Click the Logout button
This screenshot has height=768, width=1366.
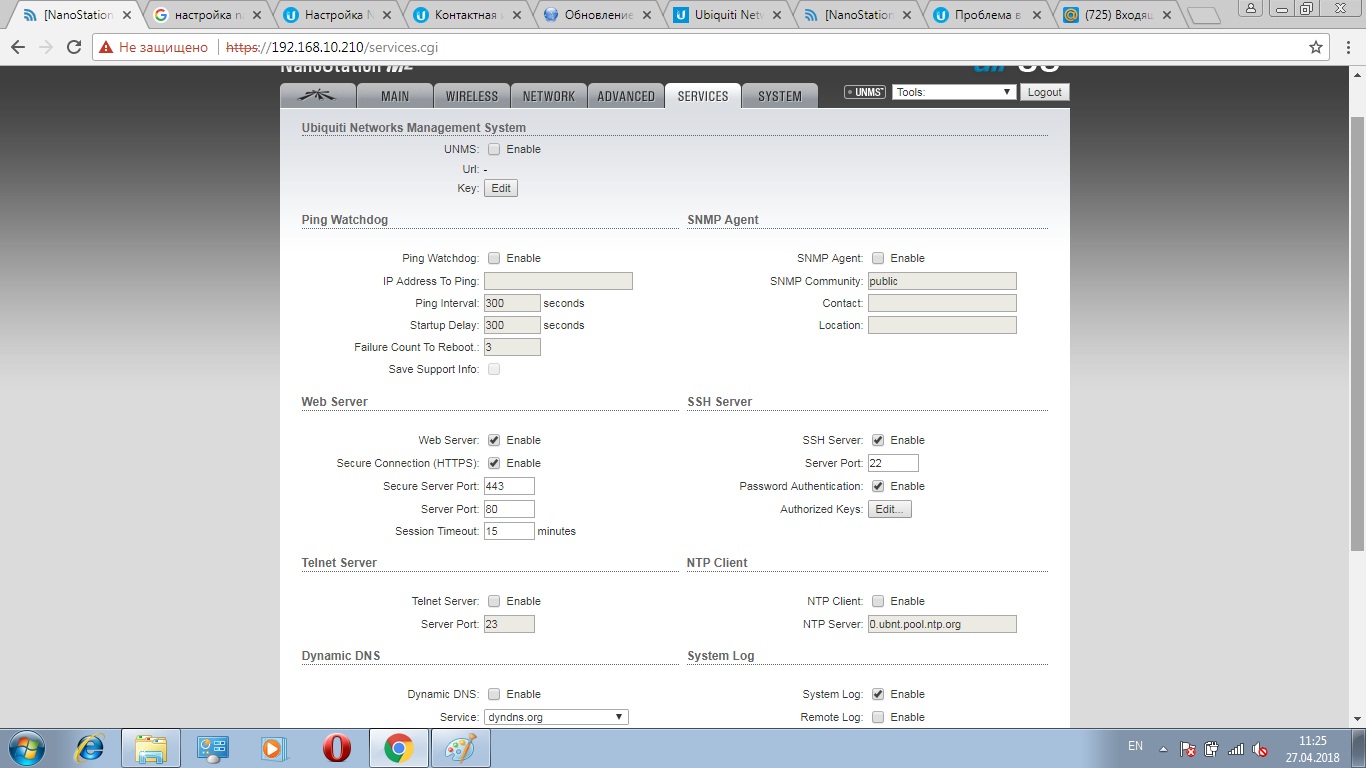pyautogui.click(x=1044, y=92)
